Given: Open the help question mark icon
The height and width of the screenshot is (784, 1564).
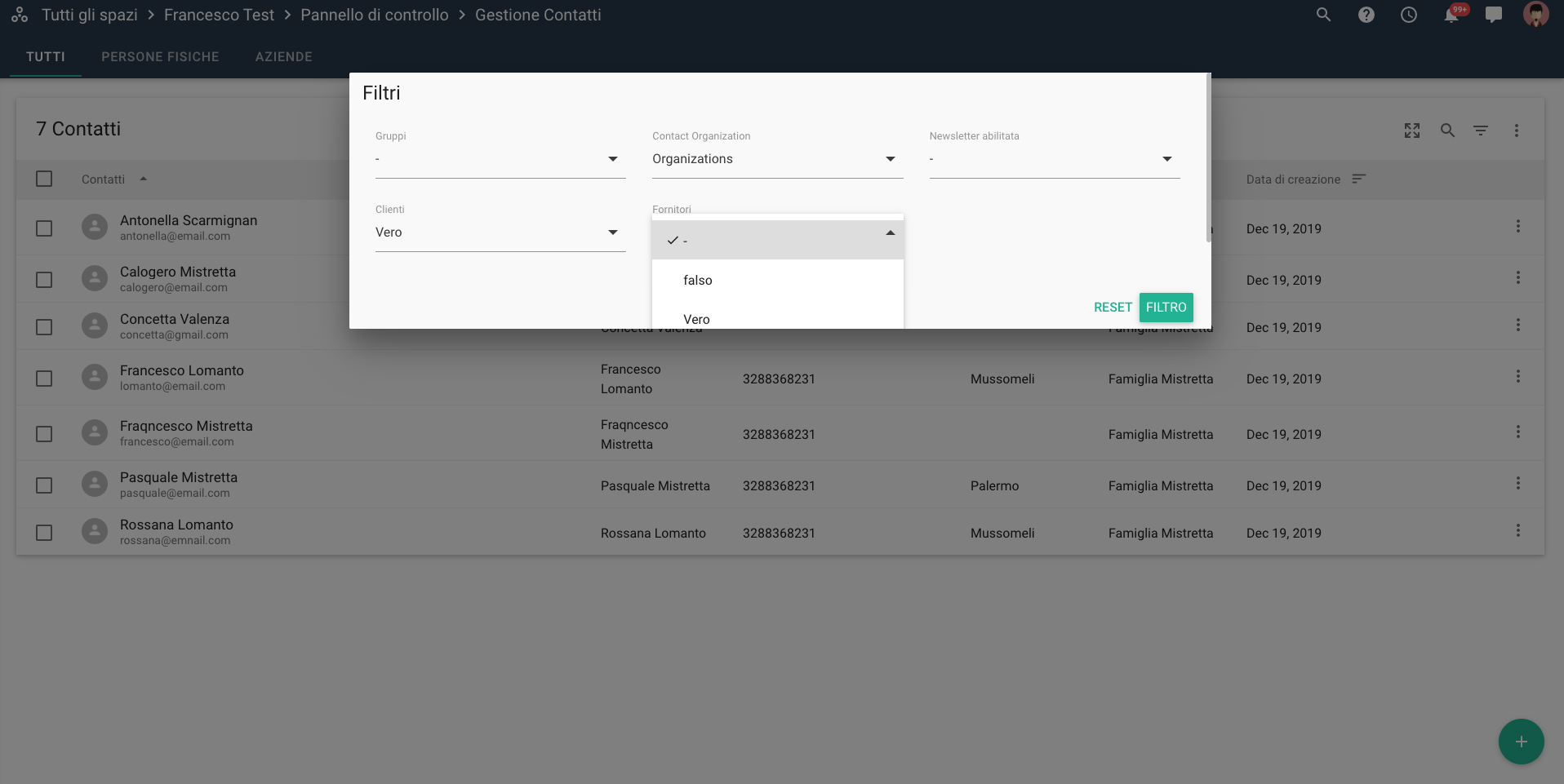Looking at the screenshot, I should pyautogui.click(x=1366, y=15).
